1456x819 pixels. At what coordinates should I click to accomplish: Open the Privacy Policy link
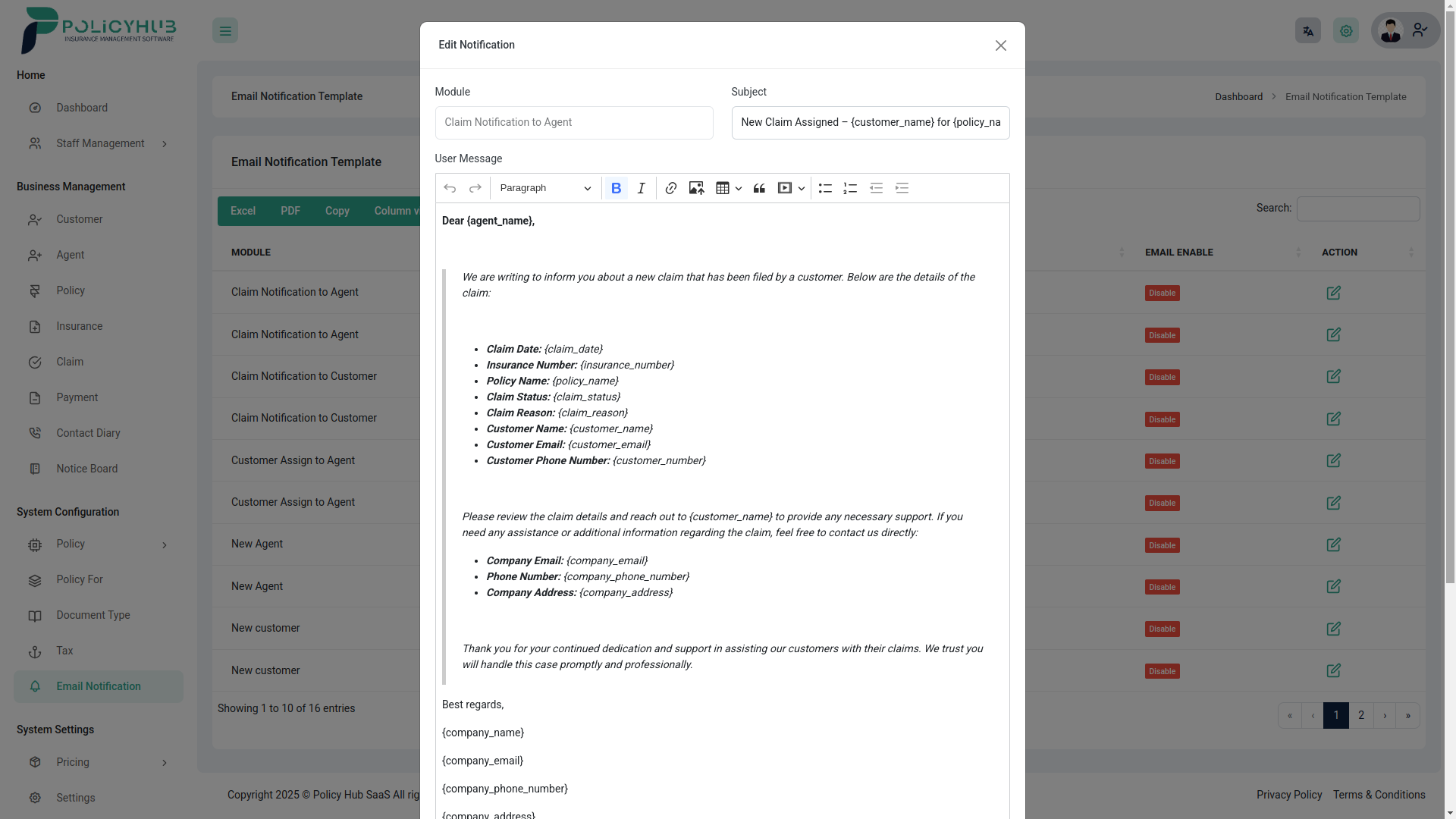coord(1288,795)
